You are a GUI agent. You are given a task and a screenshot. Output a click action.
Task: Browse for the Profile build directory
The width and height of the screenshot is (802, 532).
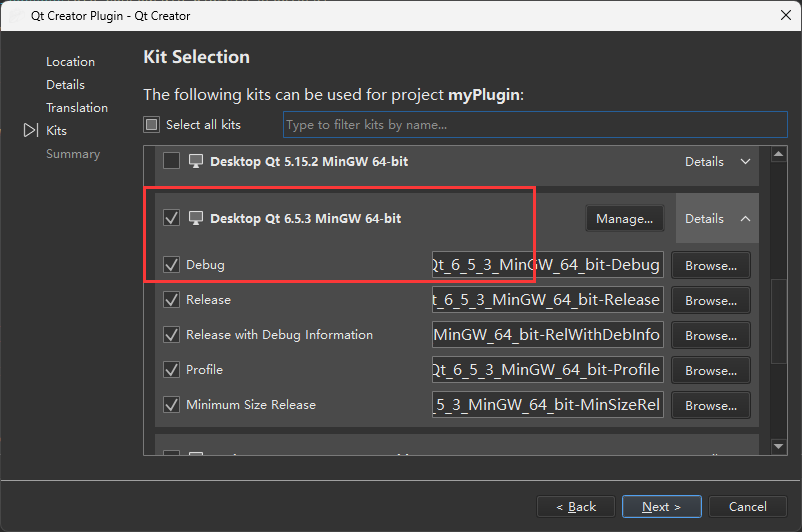coord(711,370)
